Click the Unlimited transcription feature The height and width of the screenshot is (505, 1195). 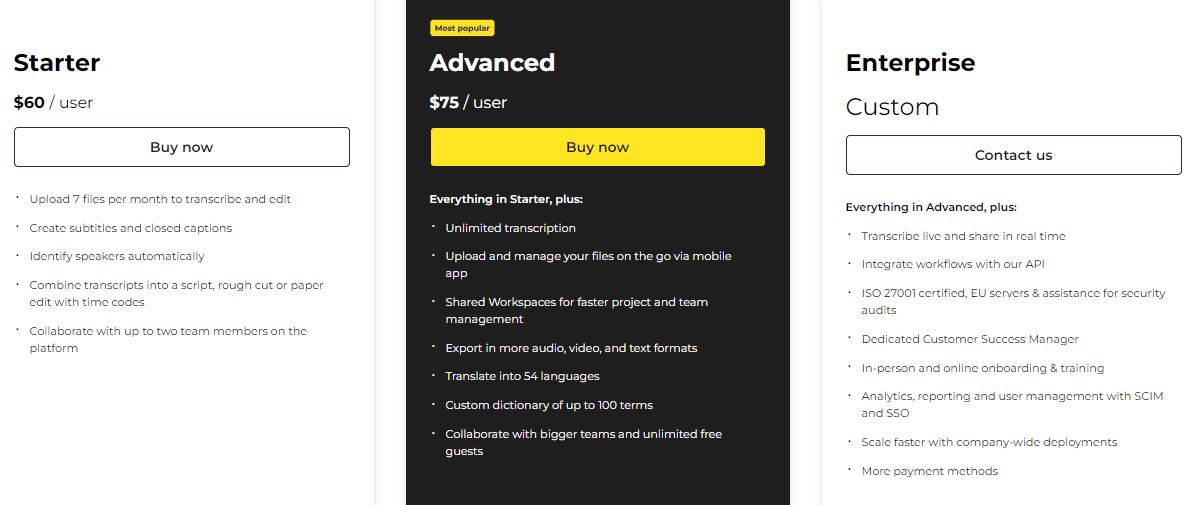click(510, 228)
